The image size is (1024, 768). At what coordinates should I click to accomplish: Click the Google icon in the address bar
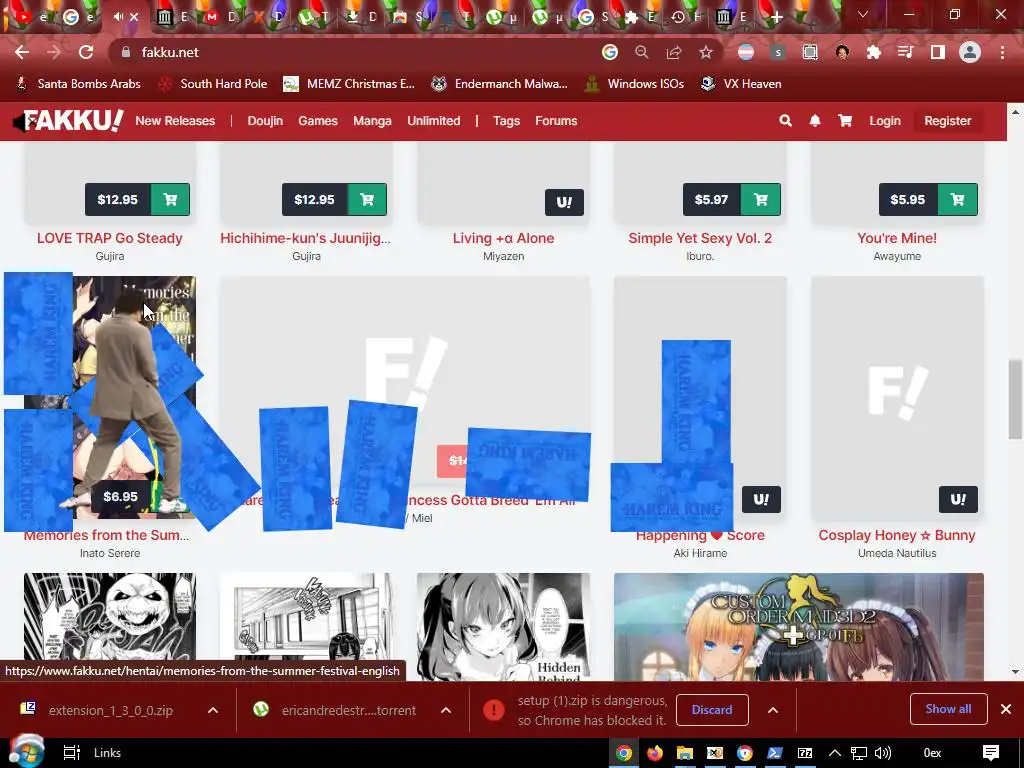click(x=609, y=52)
